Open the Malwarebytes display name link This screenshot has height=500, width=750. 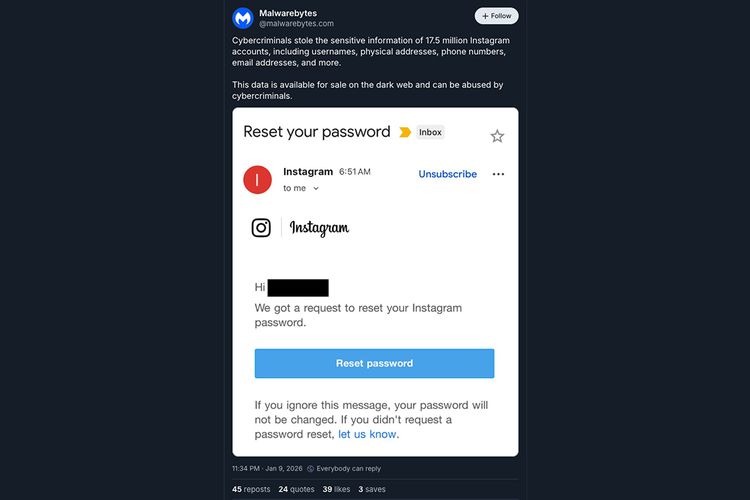click(286, 13)
